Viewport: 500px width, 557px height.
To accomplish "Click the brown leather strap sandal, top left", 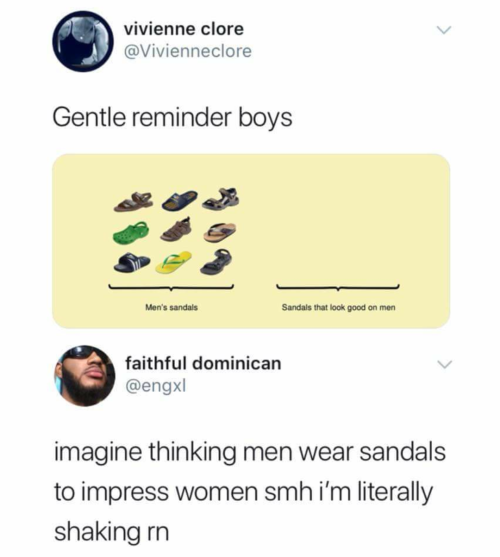I will [x=134, y=202].
